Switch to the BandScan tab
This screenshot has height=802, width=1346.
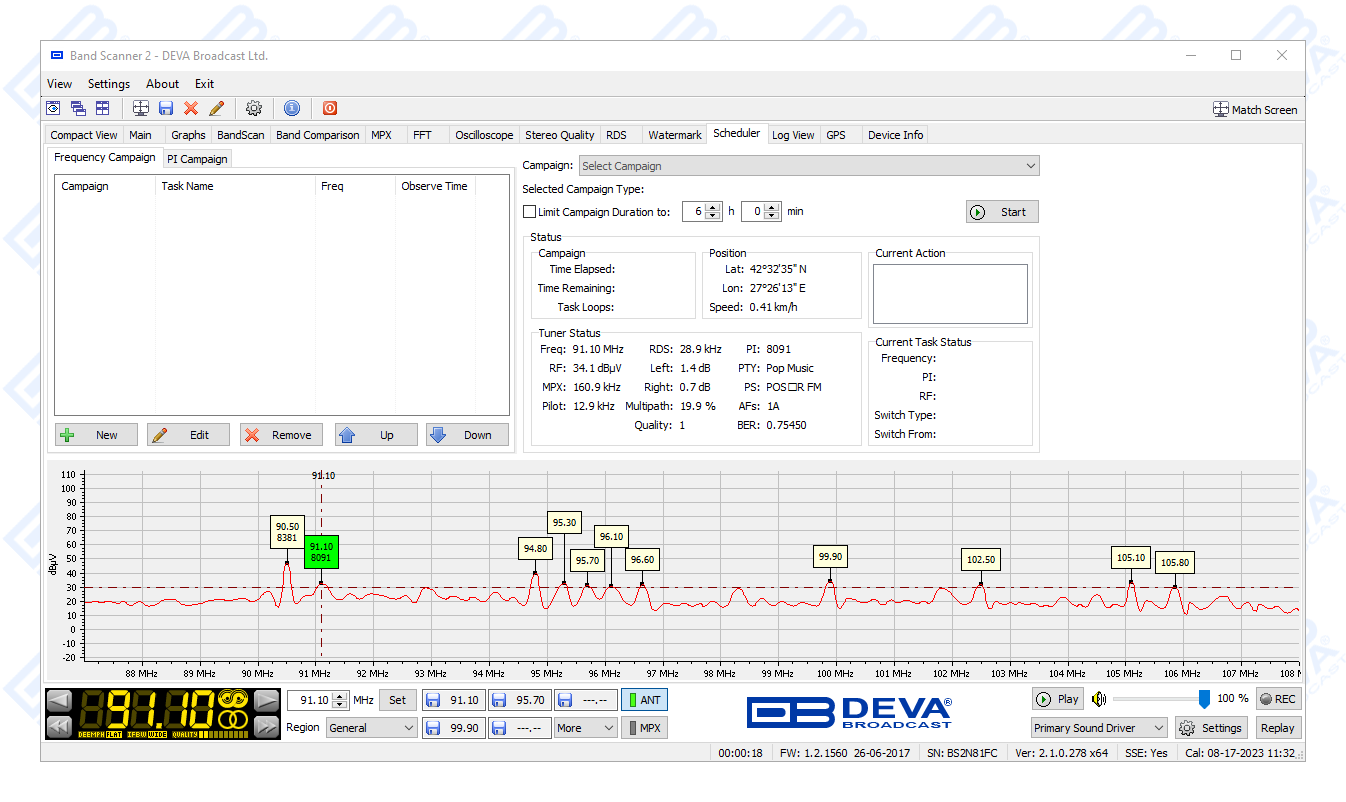pos(240,135)
